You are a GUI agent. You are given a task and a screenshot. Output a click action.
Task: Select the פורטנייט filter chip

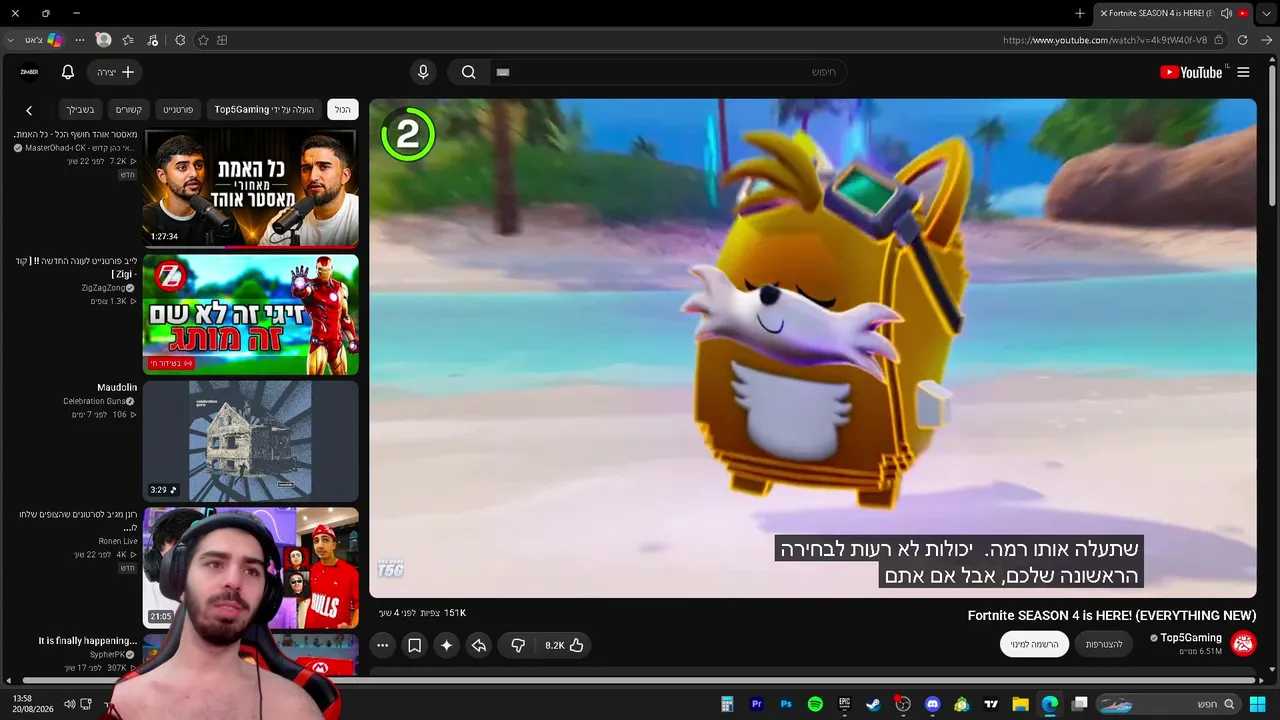[178, 109]
